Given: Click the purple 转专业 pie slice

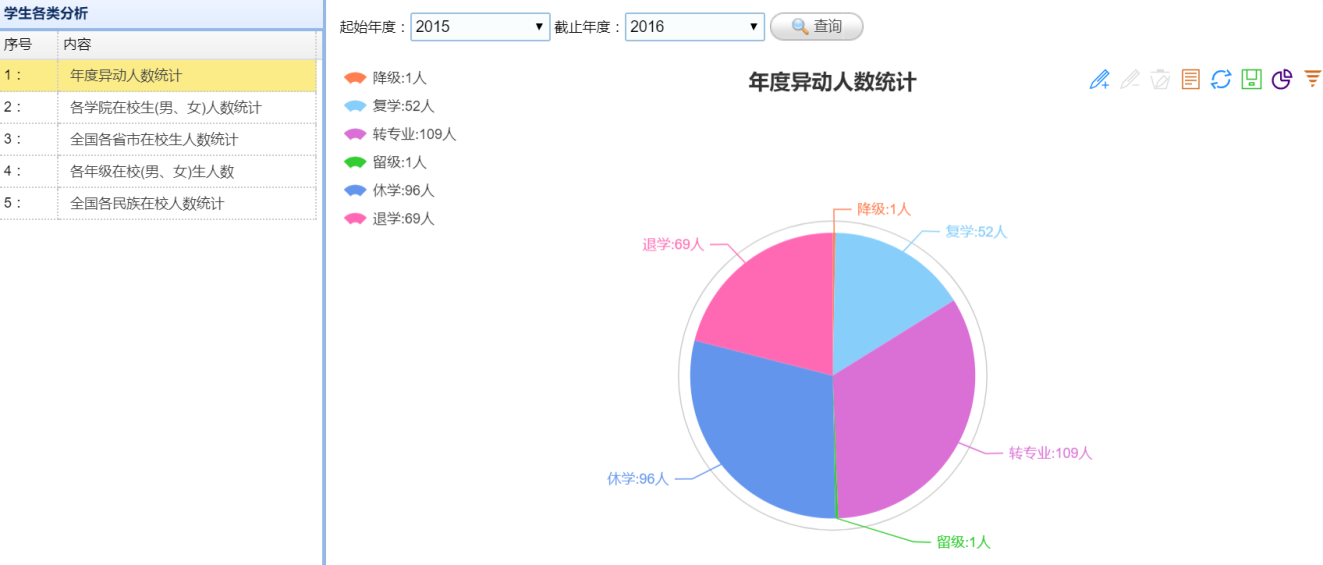Looking at the screenshot, I should click(905, 410).
